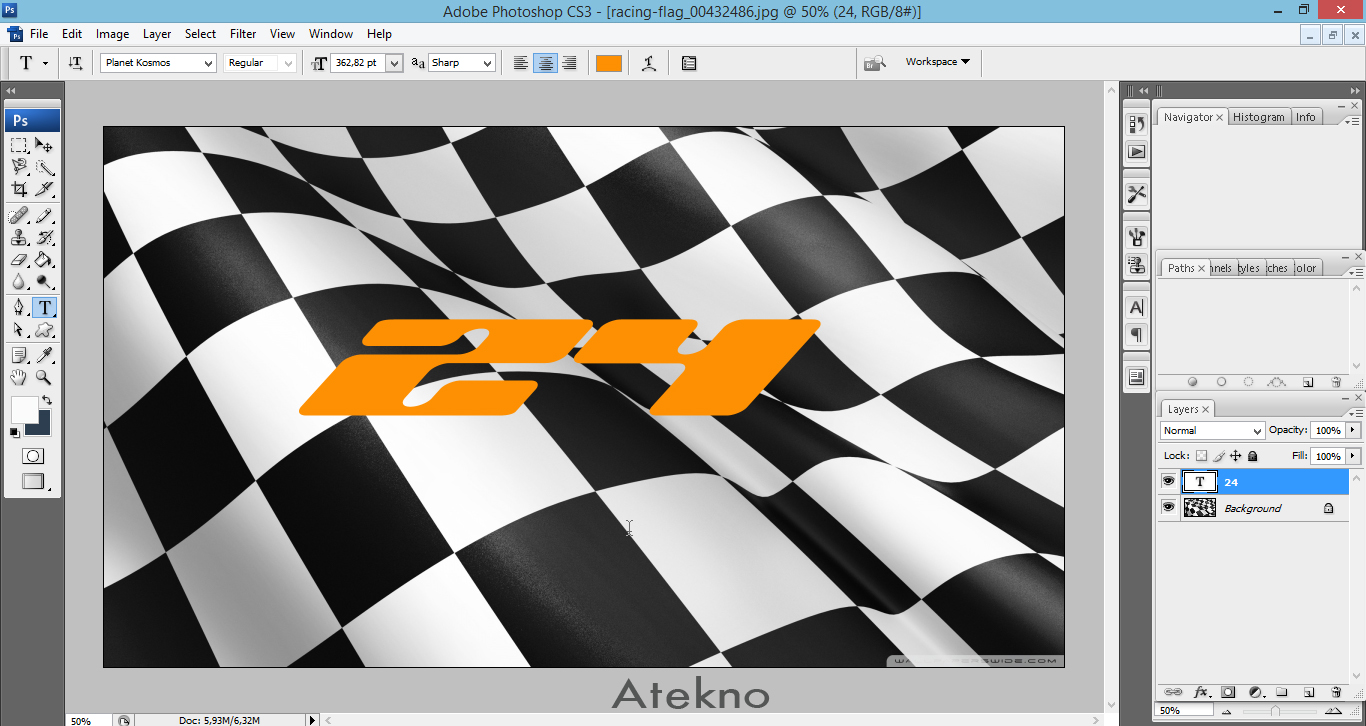Select the Move tool
This screenshot has height=726, width=1366.
(44, 144)
